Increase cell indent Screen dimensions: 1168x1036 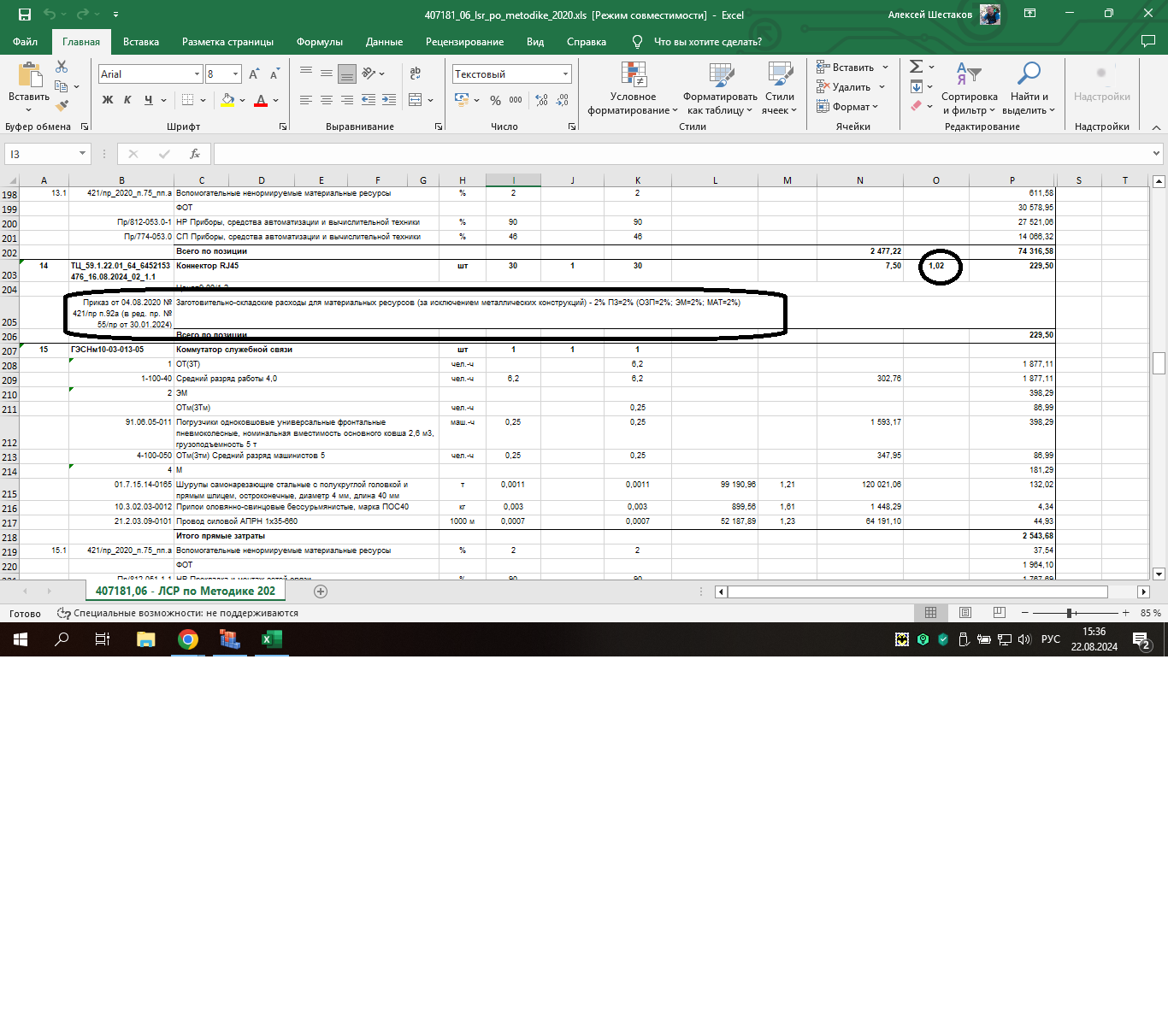(x=389, y=100)
